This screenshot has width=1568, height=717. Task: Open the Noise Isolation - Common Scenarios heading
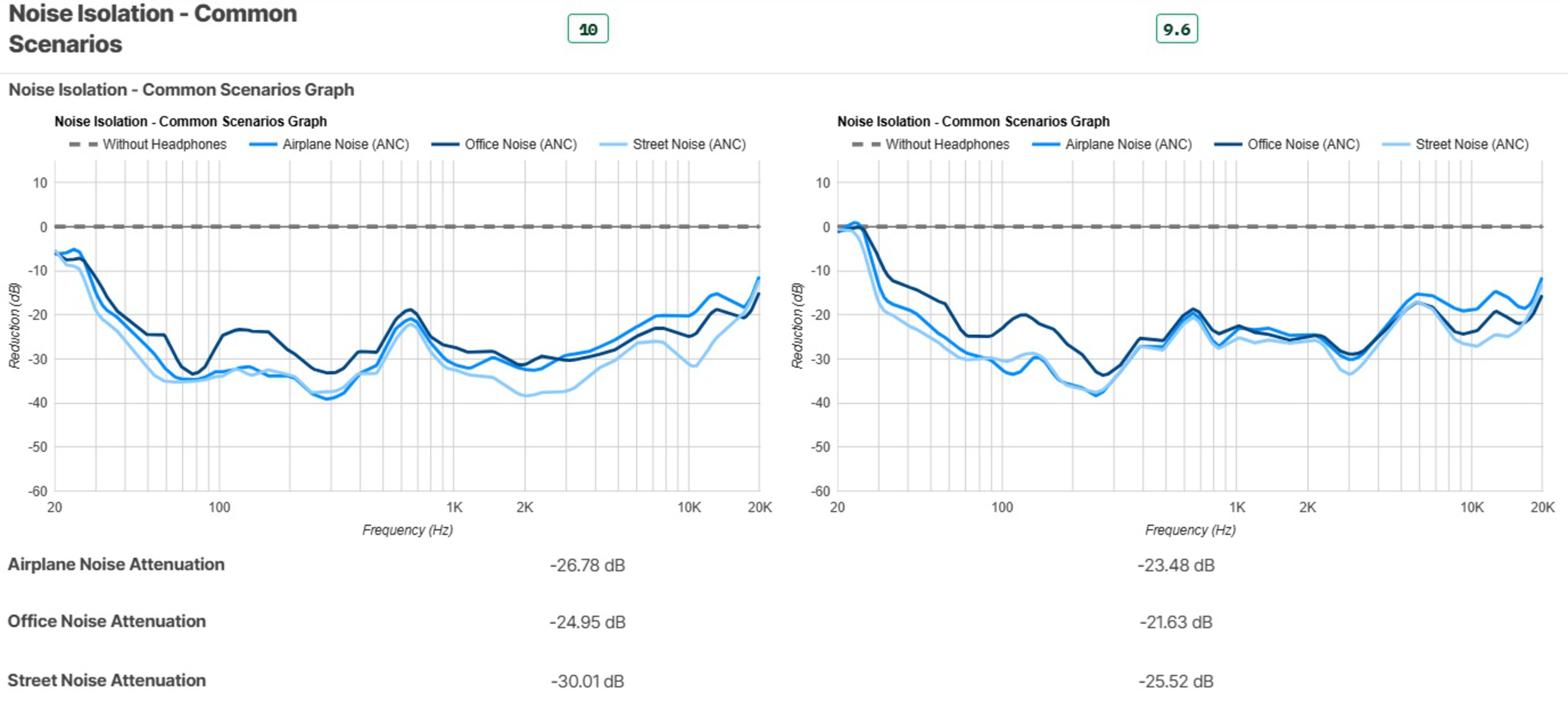(152, 29)
